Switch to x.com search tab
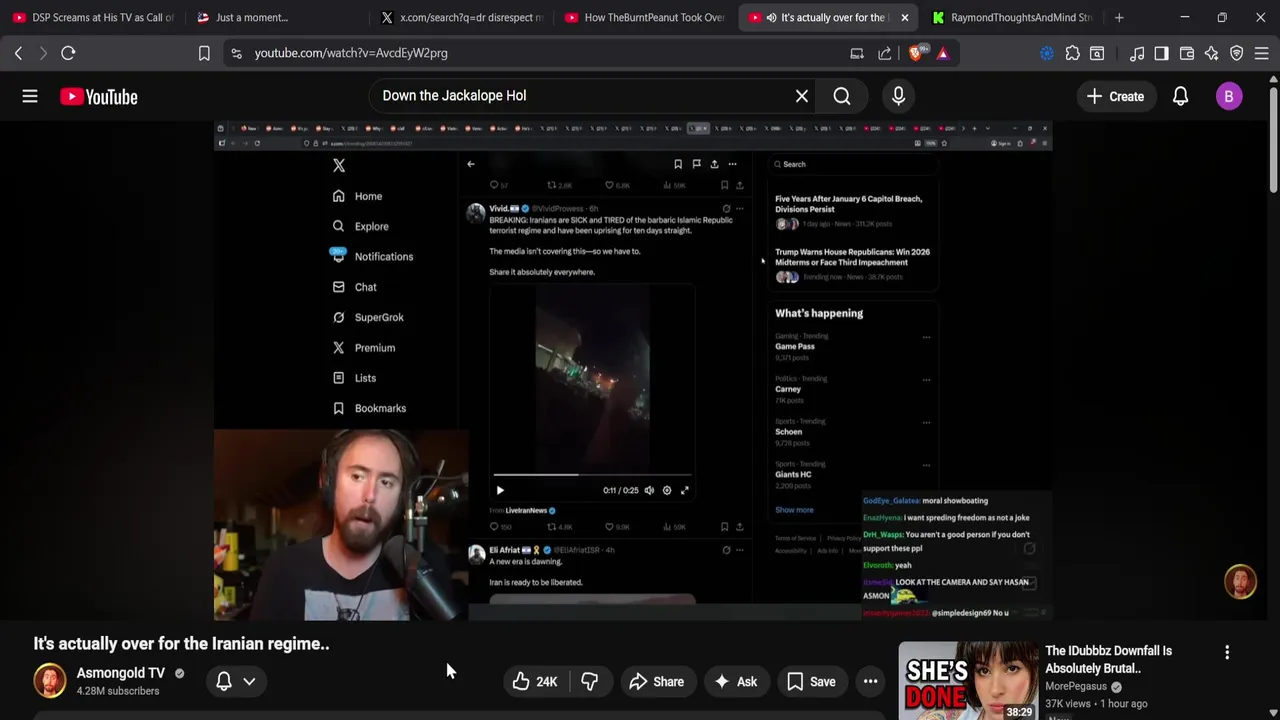Image resolution: width=1280 pixels, height=720 pixels. click(x=460, y=17)
